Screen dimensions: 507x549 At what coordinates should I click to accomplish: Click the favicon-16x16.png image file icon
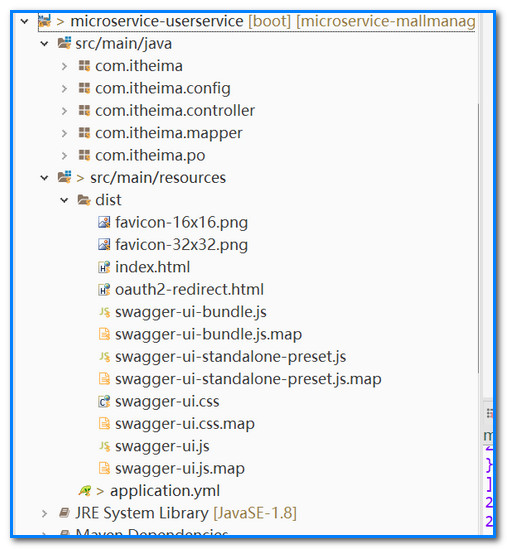pyautogui.click(x=104, y=222)
